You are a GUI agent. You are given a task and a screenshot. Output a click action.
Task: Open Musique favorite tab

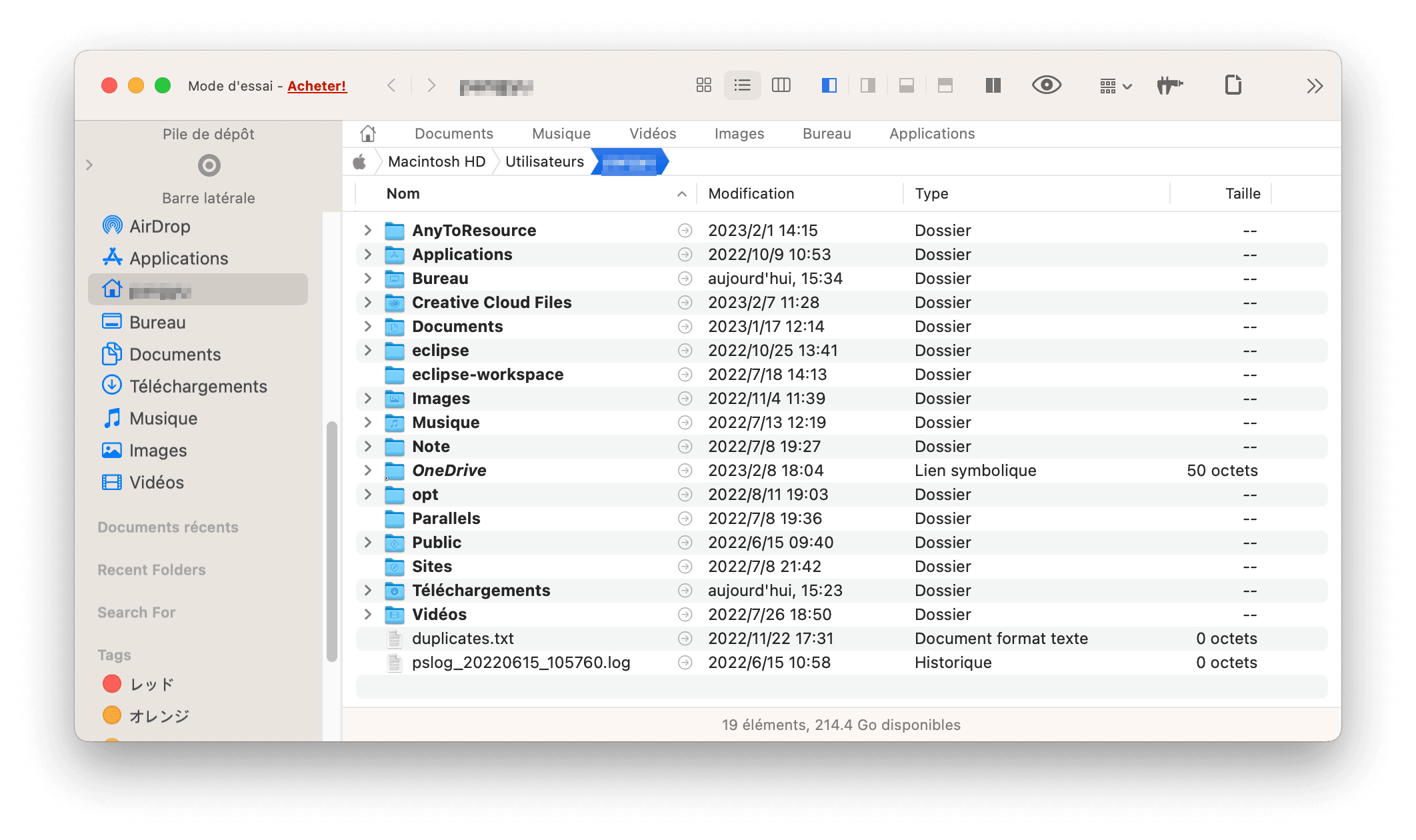tap(561, 133)
